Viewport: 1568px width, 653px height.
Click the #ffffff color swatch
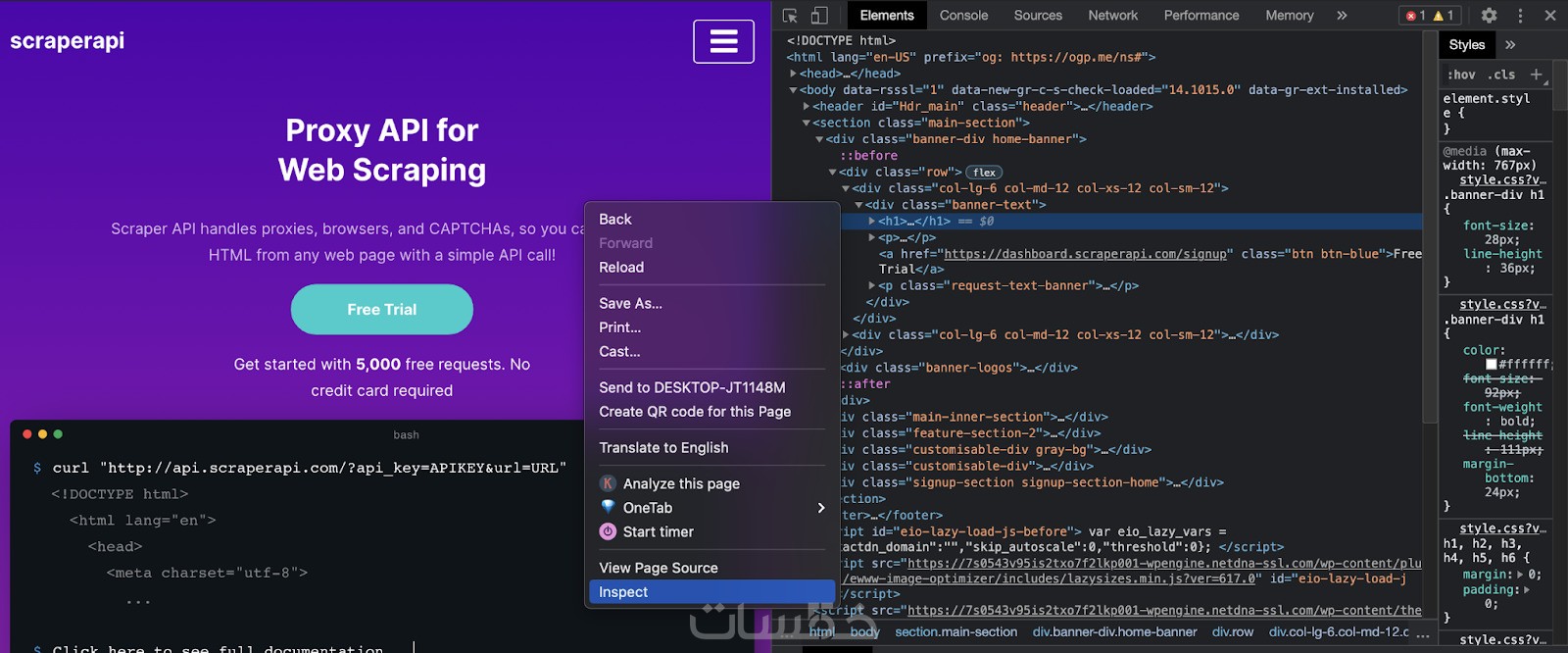pos(1491,365)
